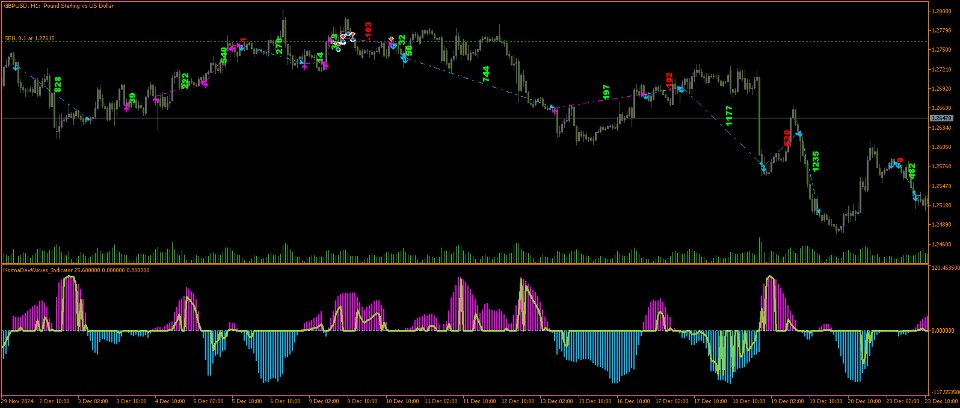Select the green 828 profit label
The height and width of the screenshot is (408, 960).
pyautogui.click(x=58, y=85)
